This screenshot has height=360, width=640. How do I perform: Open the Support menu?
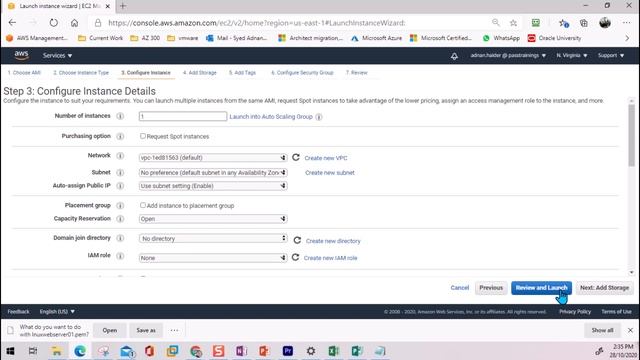(611, 56)
